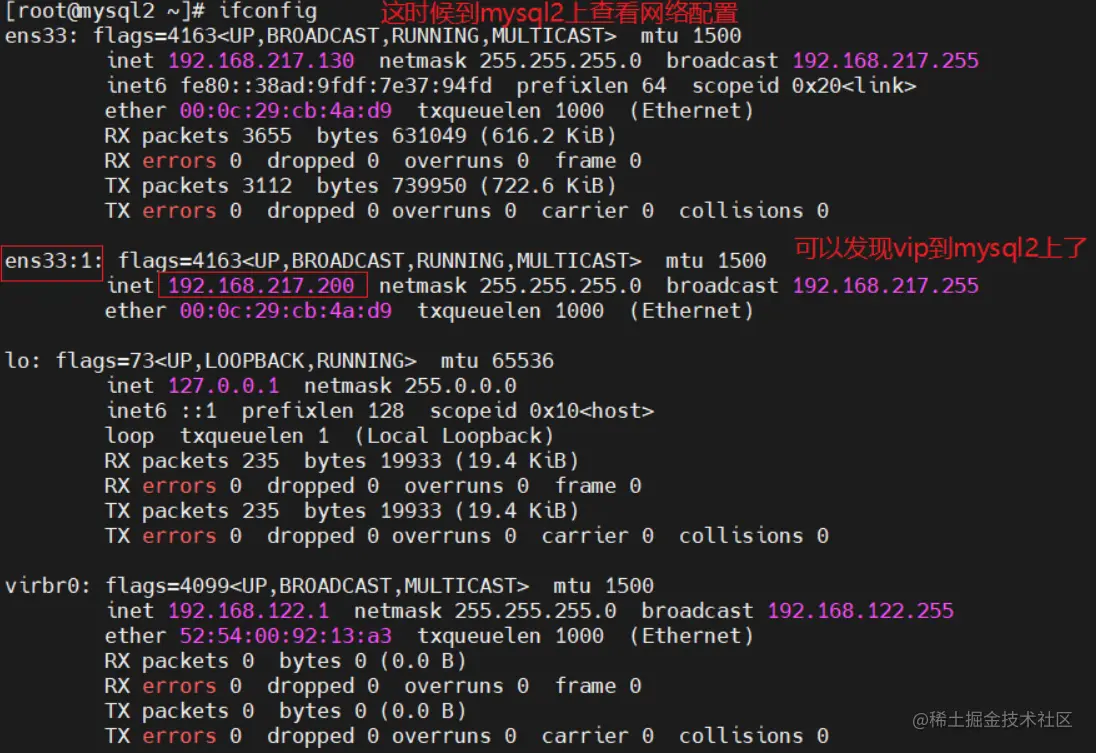Click the ens33:1 broadcast 192.168.217.255
The image size is (1096, 753).
(886, 286)
